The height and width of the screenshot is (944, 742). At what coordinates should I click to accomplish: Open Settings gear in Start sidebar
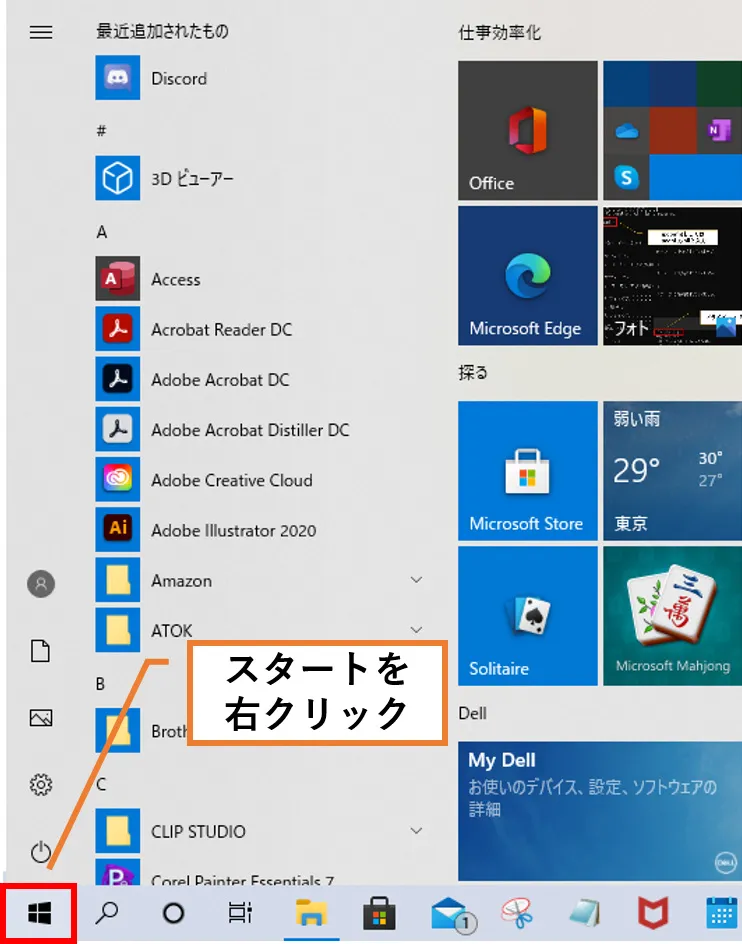click(41, 784)
